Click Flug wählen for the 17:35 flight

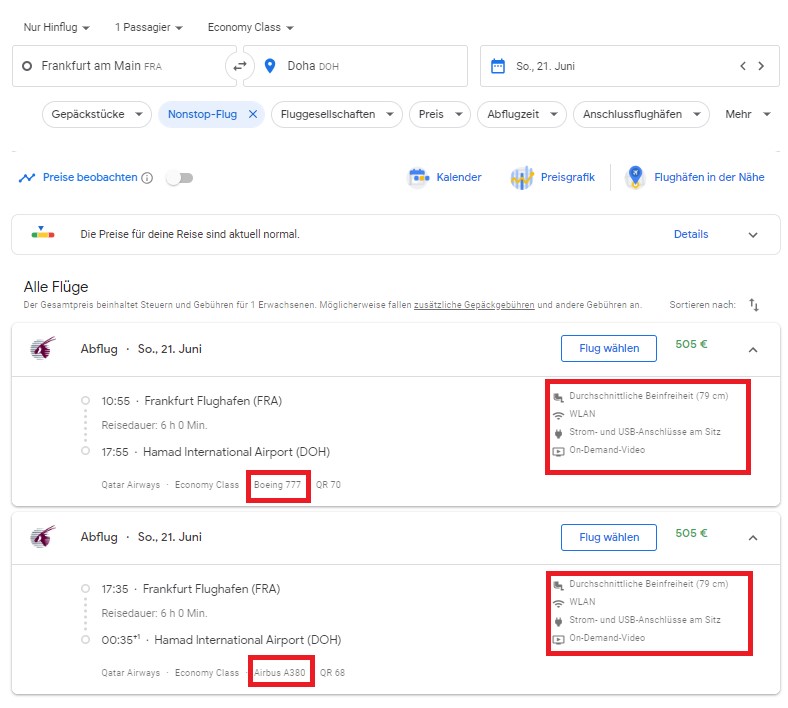(608, 537)
